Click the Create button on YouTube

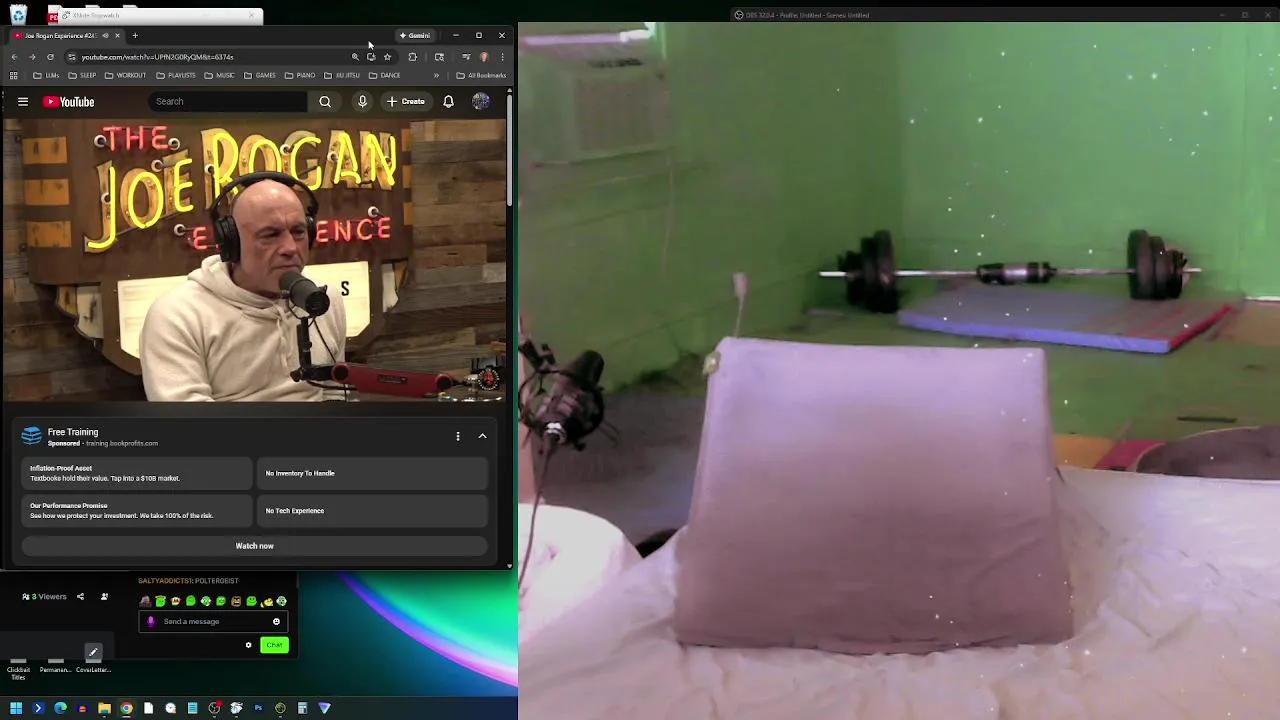coord(406,101)
